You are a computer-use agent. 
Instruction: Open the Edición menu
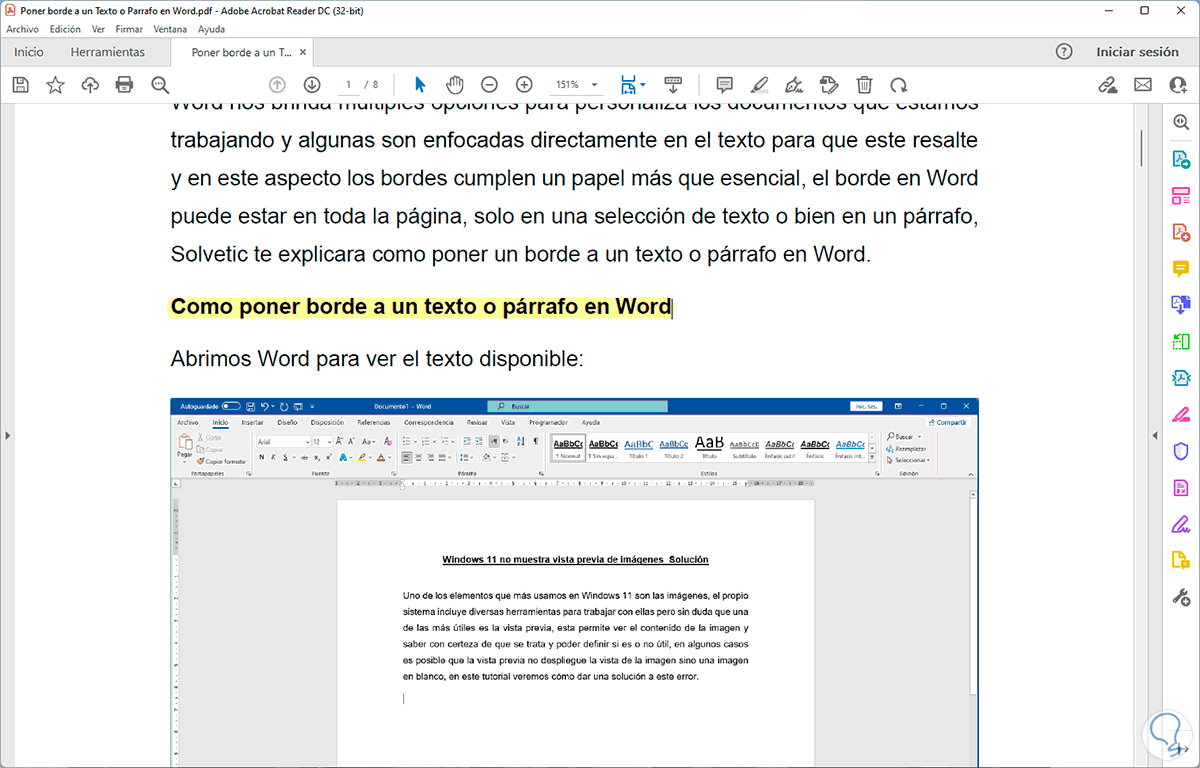(x=65, y=29)
